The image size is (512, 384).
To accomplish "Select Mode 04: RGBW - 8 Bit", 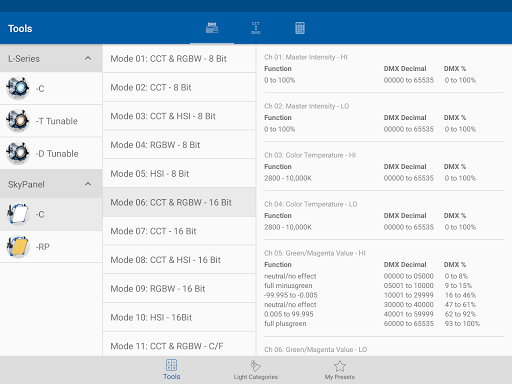I will tap(179, 145).
